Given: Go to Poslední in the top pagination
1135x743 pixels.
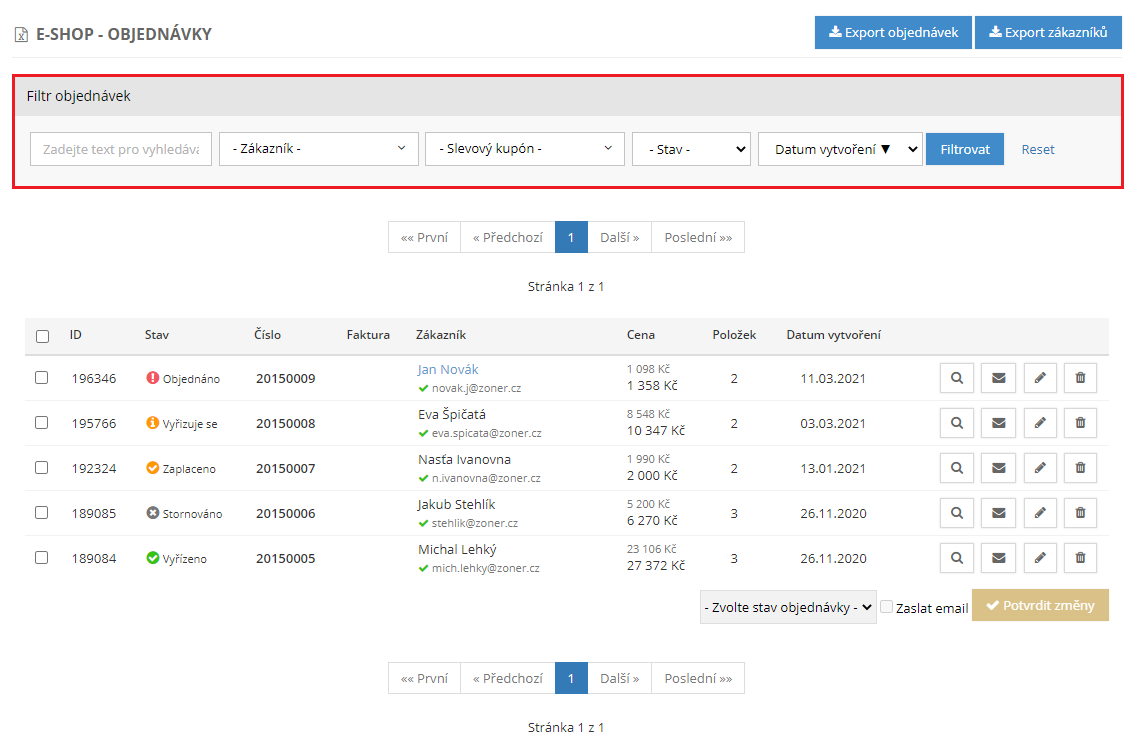Looking at the screenshot, I should pos(698,238).
